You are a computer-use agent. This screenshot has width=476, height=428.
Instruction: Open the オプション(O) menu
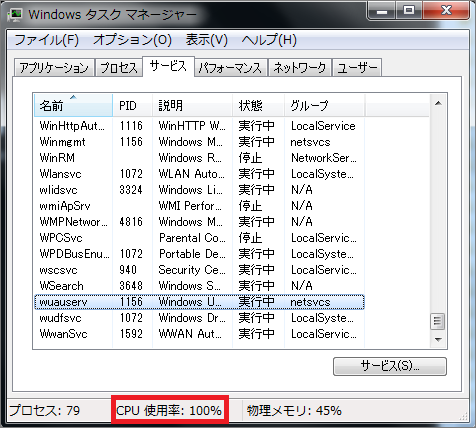tap(132, 40)
